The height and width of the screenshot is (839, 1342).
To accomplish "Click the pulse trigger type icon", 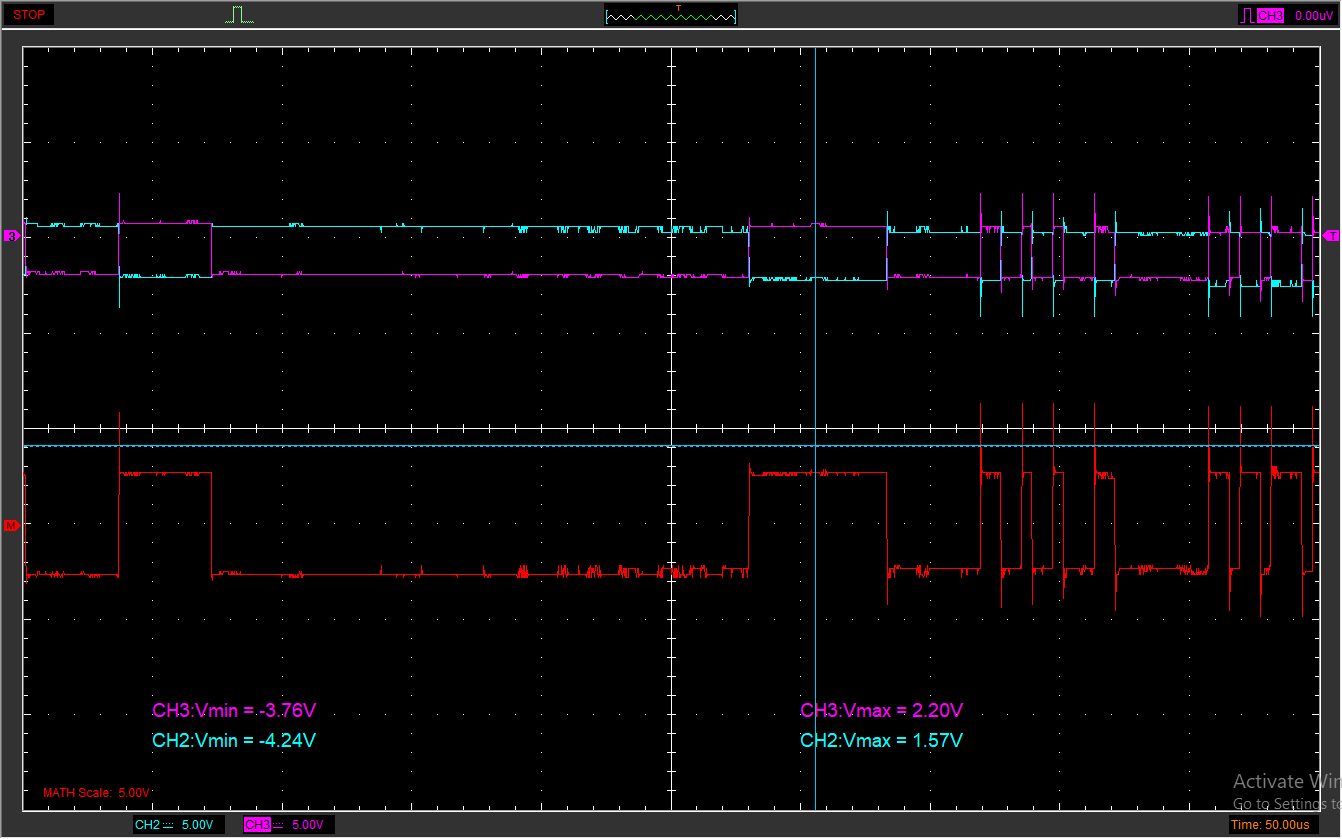I will (x=239, y=15).
